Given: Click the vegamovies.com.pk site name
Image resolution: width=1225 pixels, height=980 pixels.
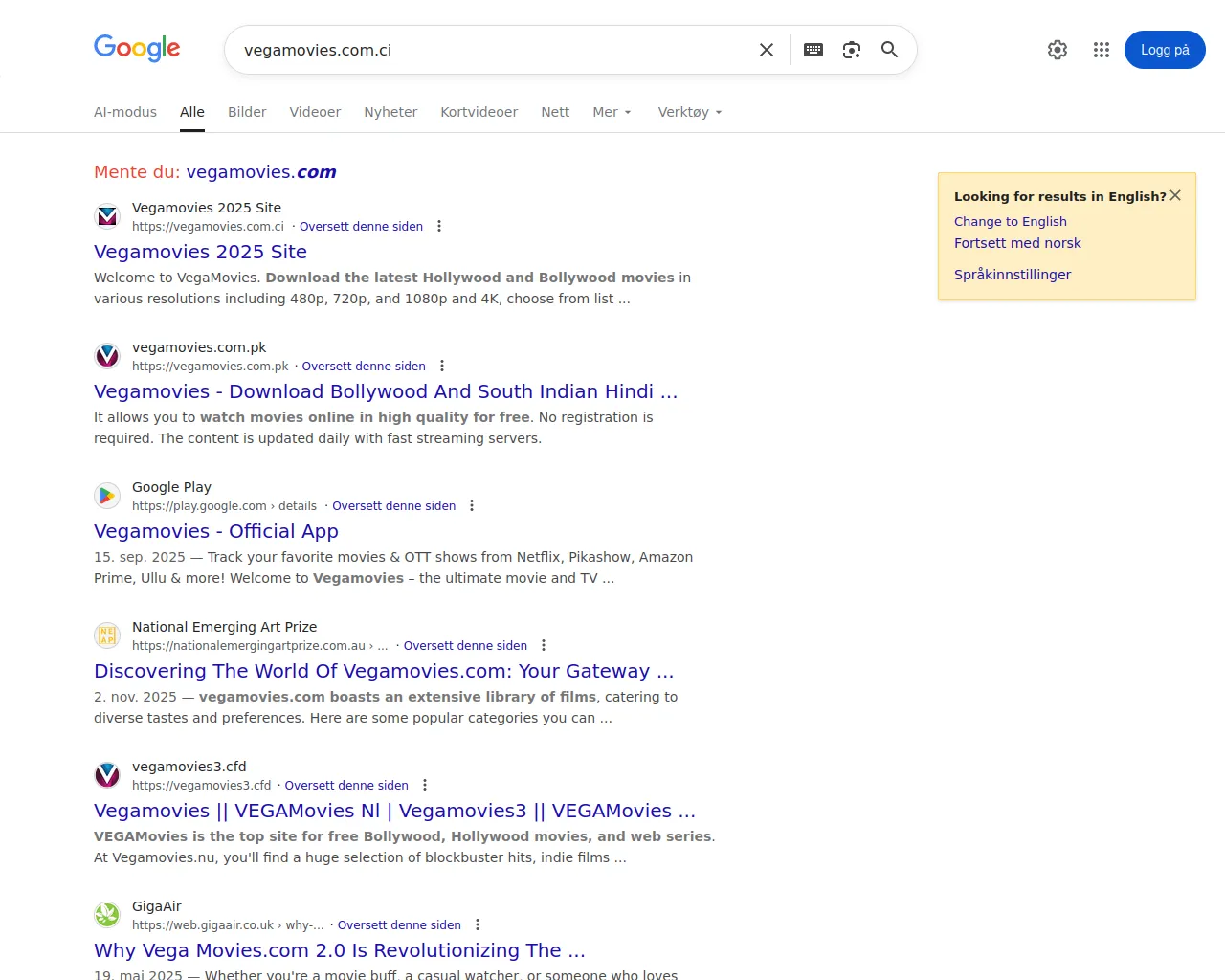Looking at the screenshot, I should click(x=199, y=347).
